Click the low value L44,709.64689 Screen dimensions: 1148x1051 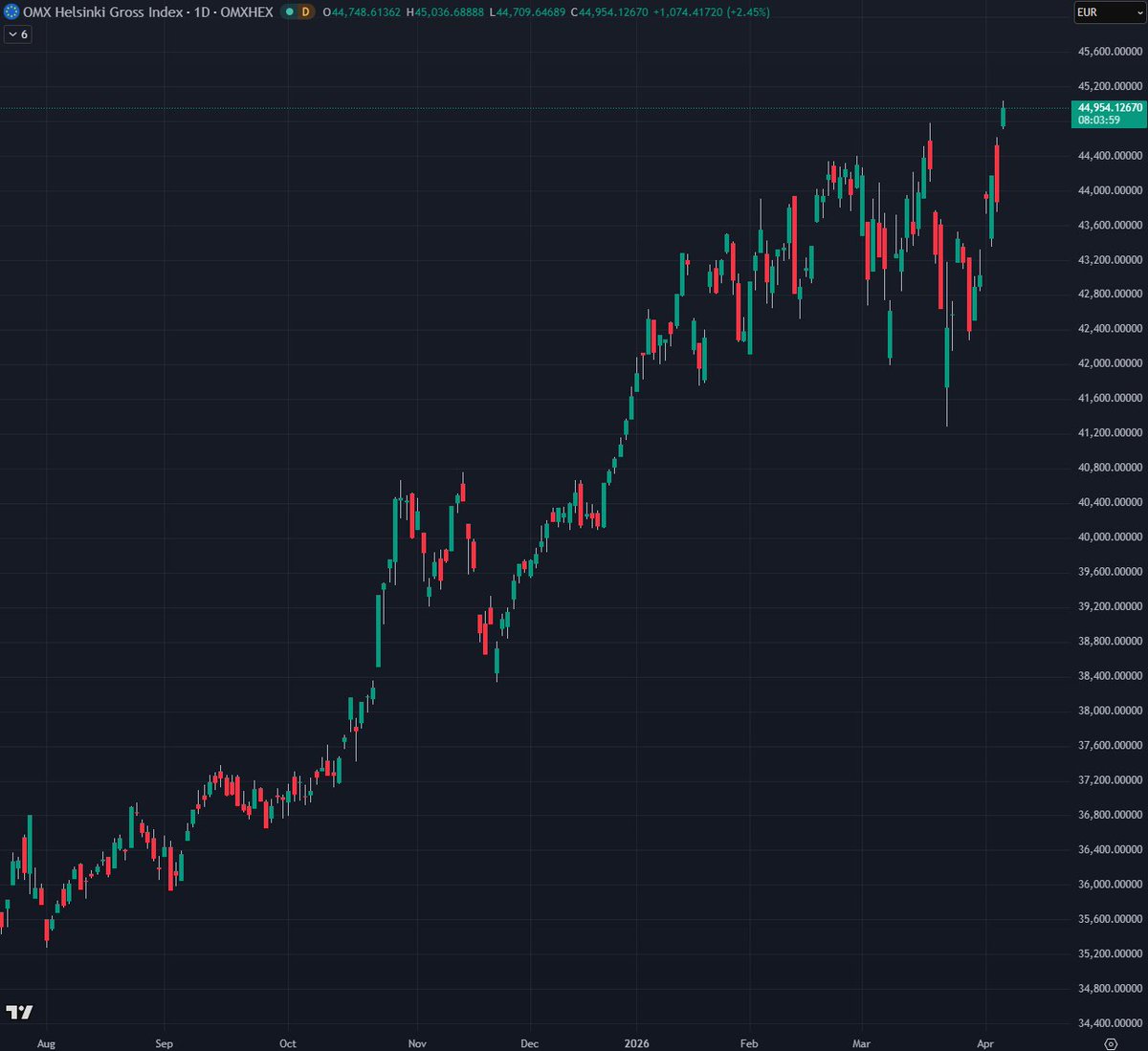click(527, 12)
